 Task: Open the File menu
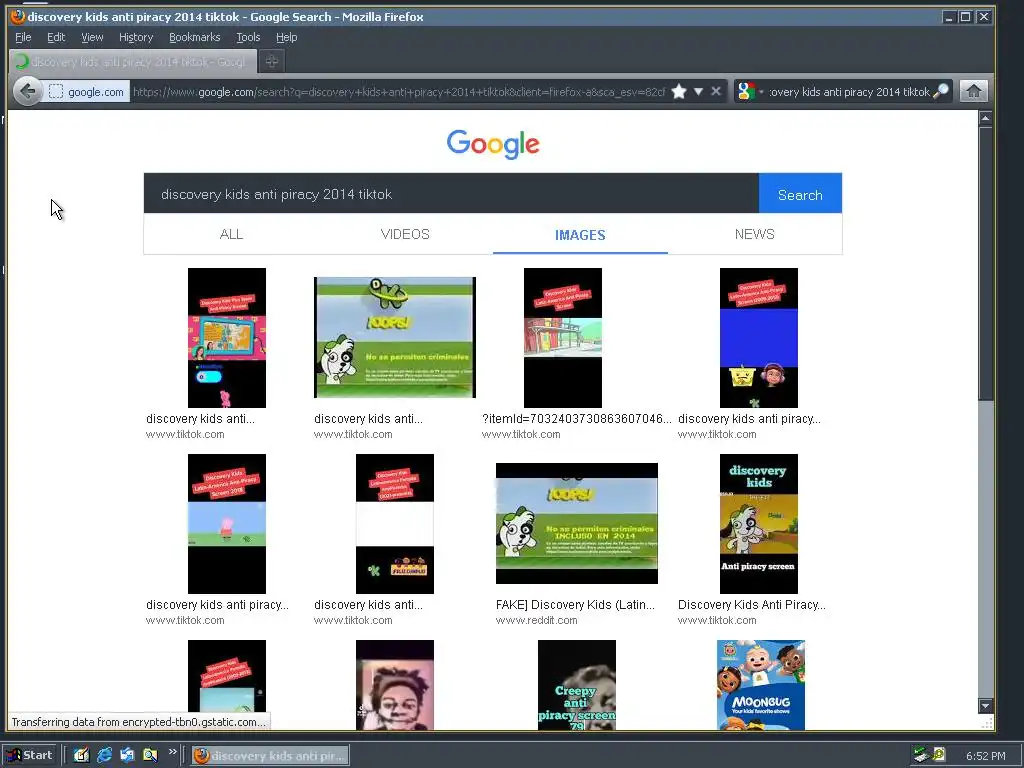[x=23, y=37]
